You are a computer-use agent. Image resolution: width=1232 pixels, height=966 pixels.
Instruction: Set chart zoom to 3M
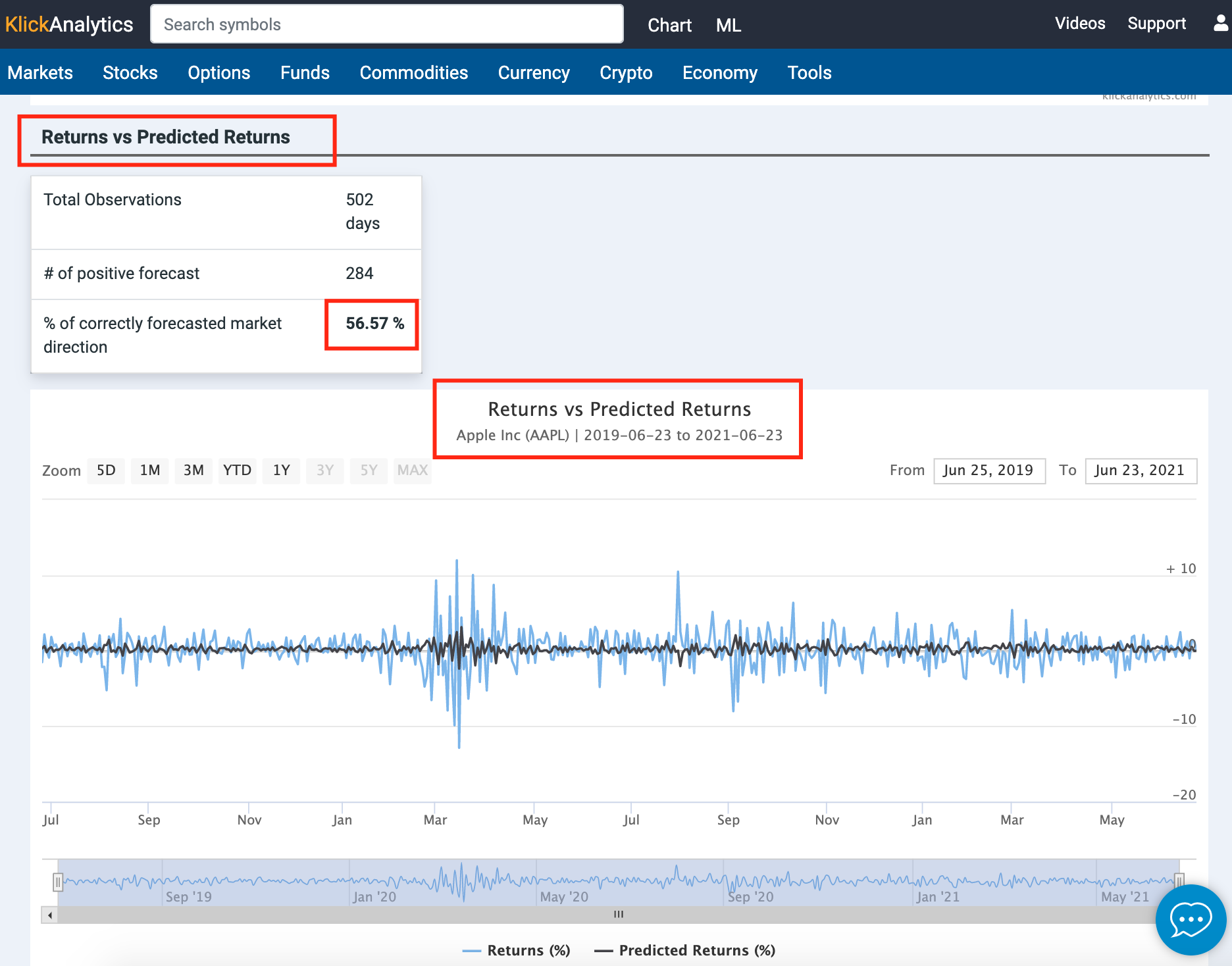[x=193, y=470]
